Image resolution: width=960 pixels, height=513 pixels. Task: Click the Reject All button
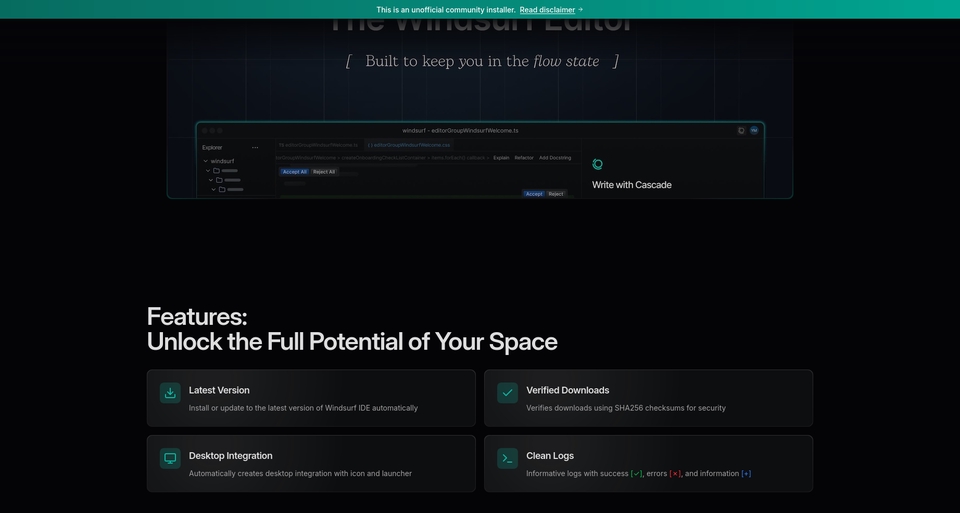324,172
